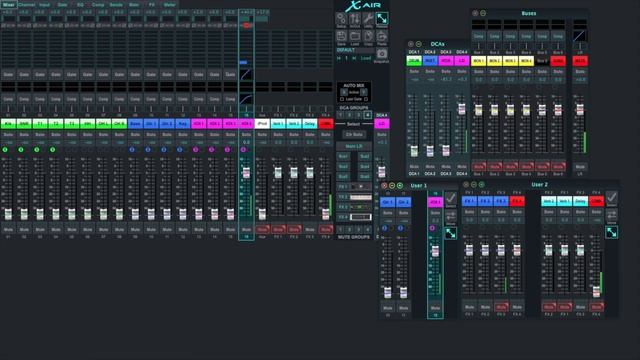Select the Delay channel label in main mixer
640x360 pixels.
[310, 123]
